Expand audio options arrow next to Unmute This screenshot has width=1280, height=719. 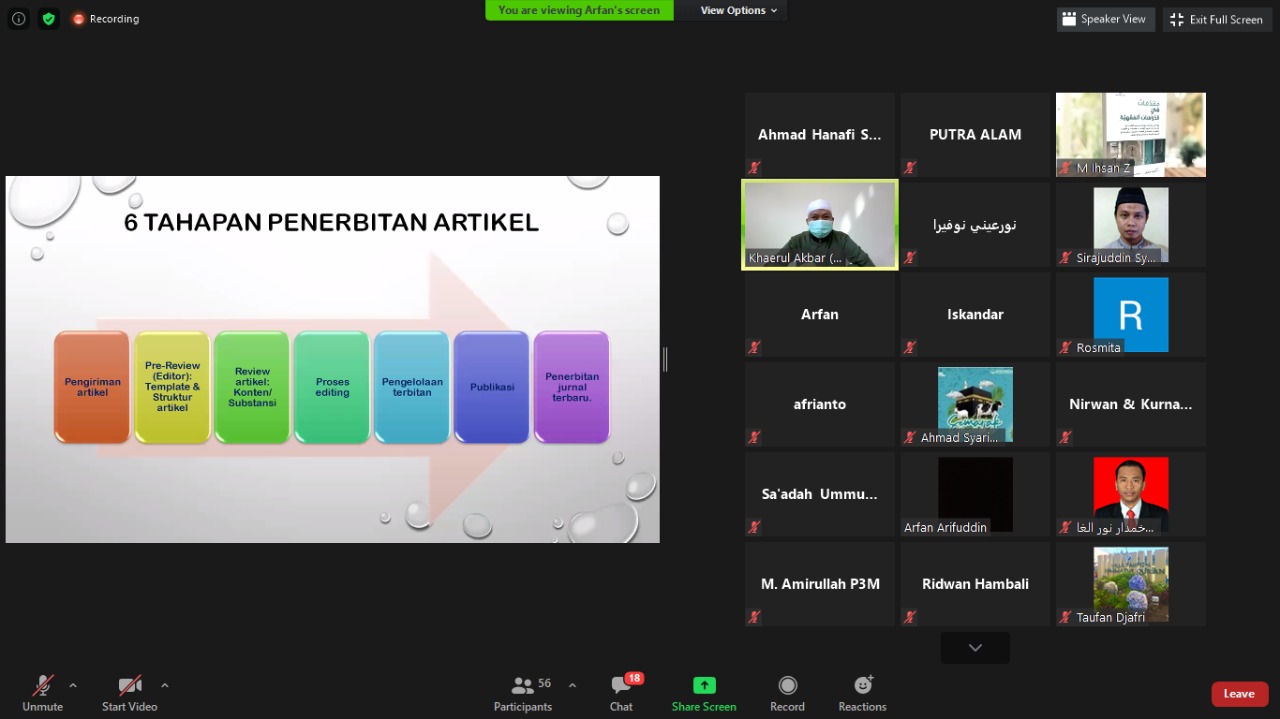pyautogui.click(x=73, y=685)
